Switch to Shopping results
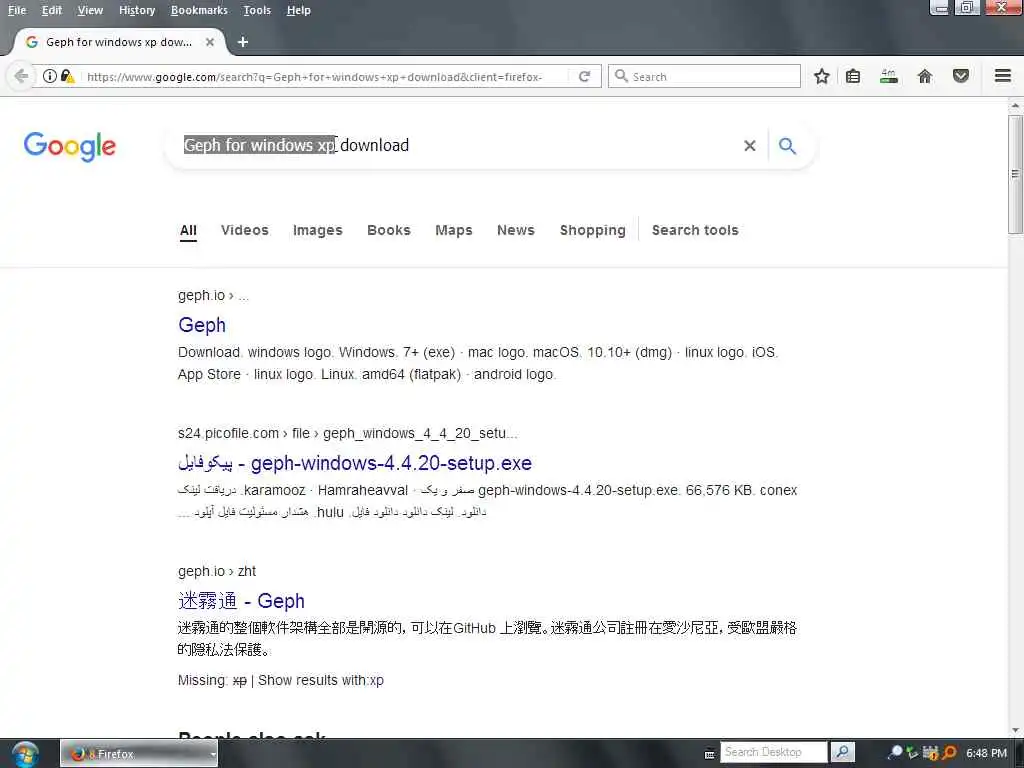This screenshot has width=1024, height=768. pos(592,230)
